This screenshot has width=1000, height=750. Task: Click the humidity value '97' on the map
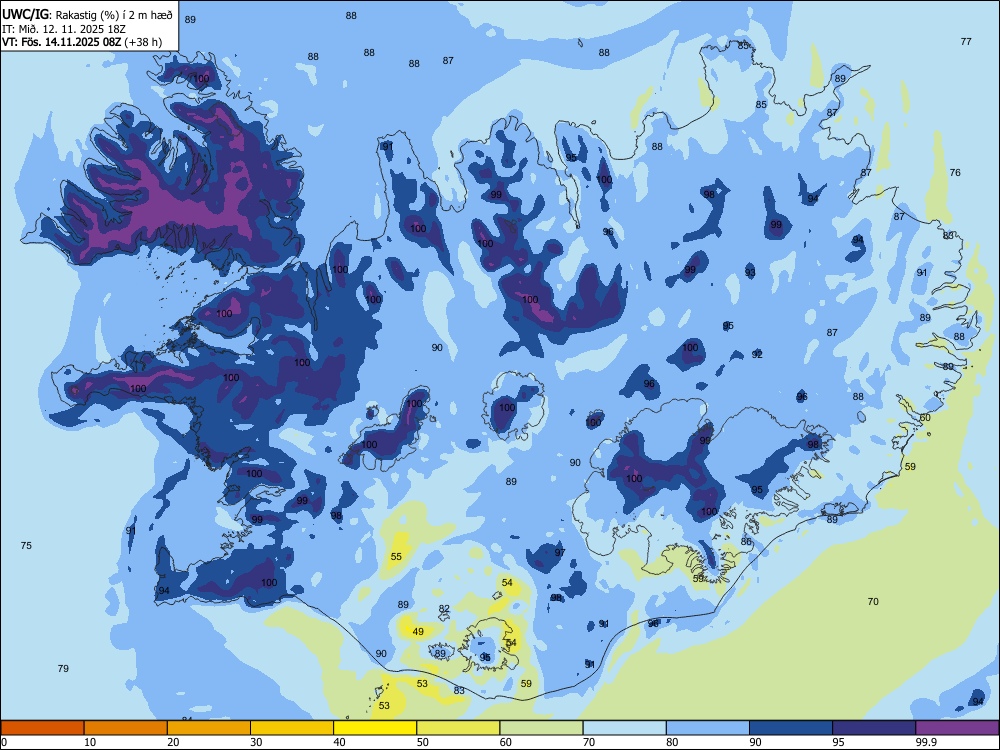tap(560, 553)
